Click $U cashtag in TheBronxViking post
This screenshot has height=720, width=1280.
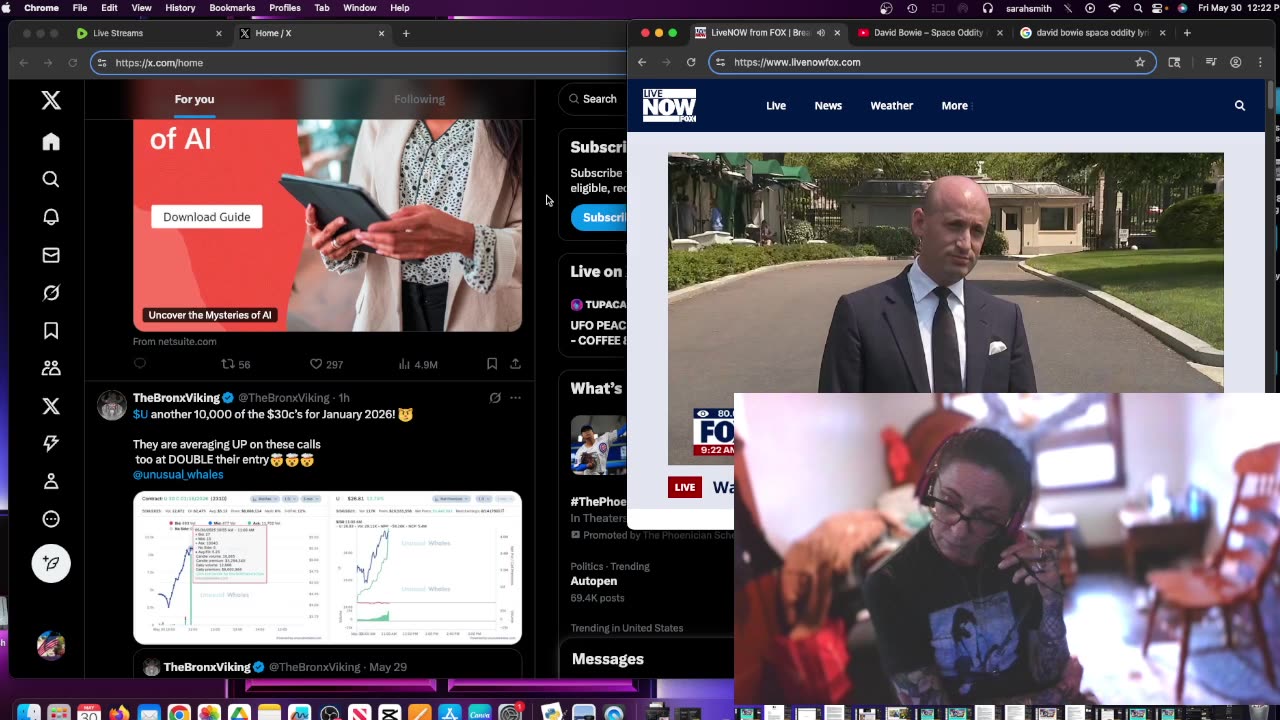coord(140,414)
